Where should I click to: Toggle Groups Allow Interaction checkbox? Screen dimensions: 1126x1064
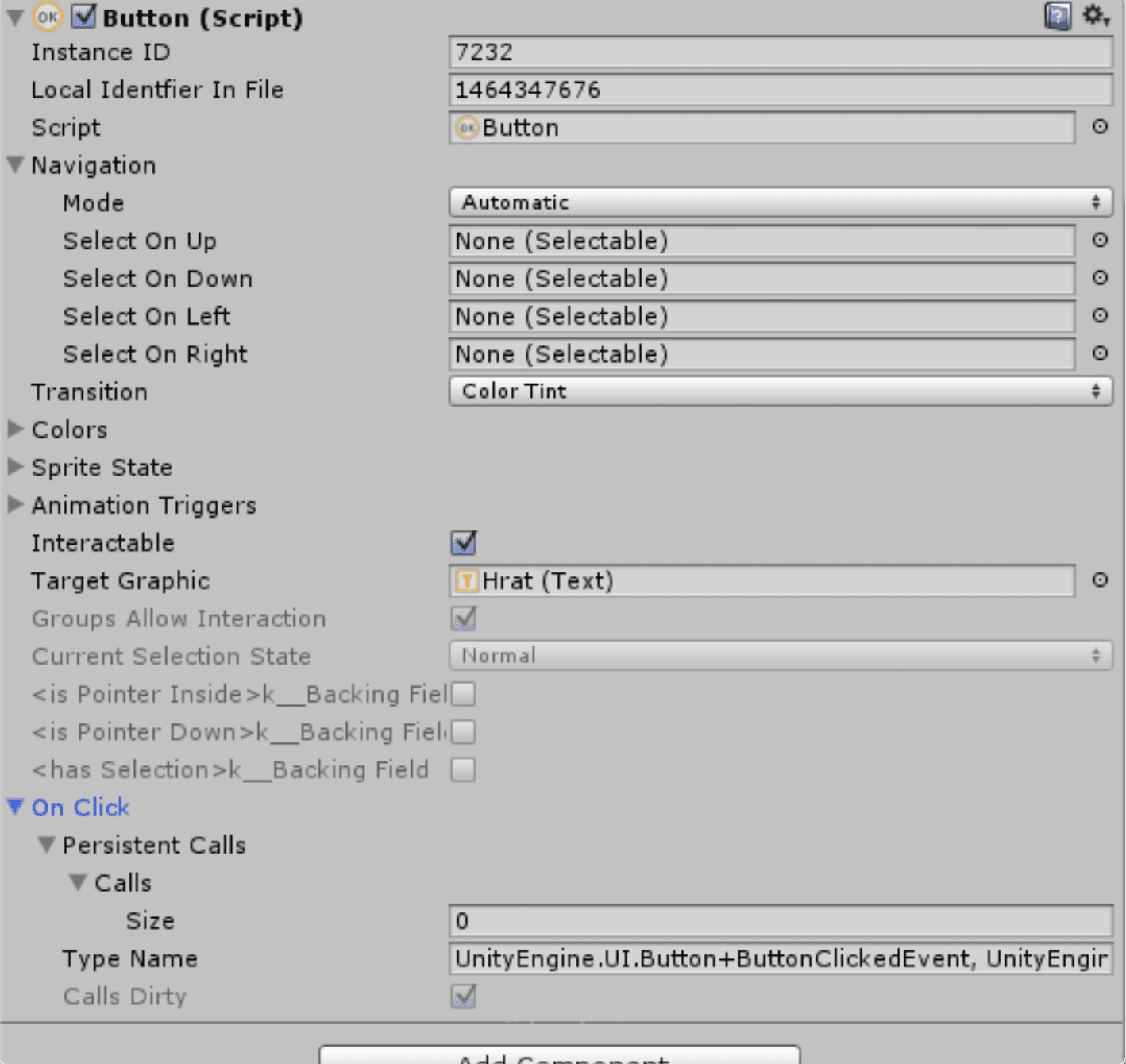(464, 619)
